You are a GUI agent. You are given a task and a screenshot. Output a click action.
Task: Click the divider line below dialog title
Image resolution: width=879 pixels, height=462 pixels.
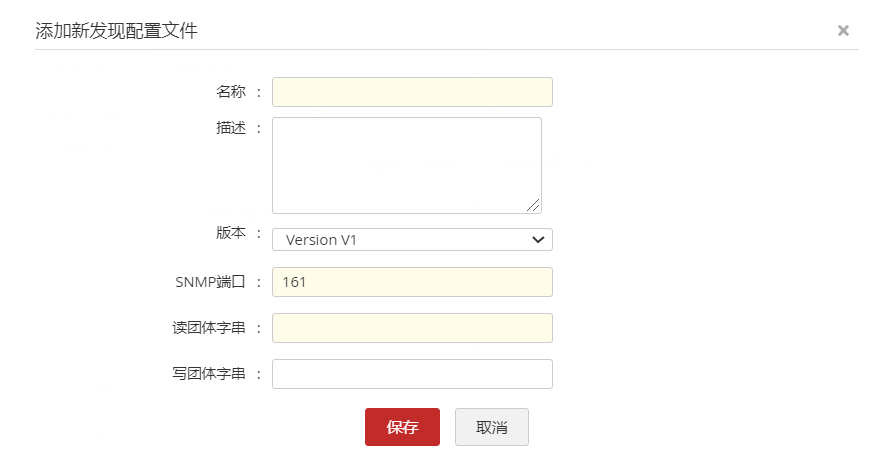(446, 50)
